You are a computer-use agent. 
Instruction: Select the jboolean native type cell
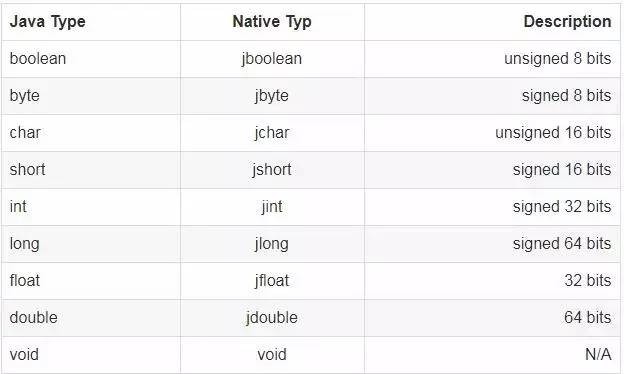(x=272, y=59)
